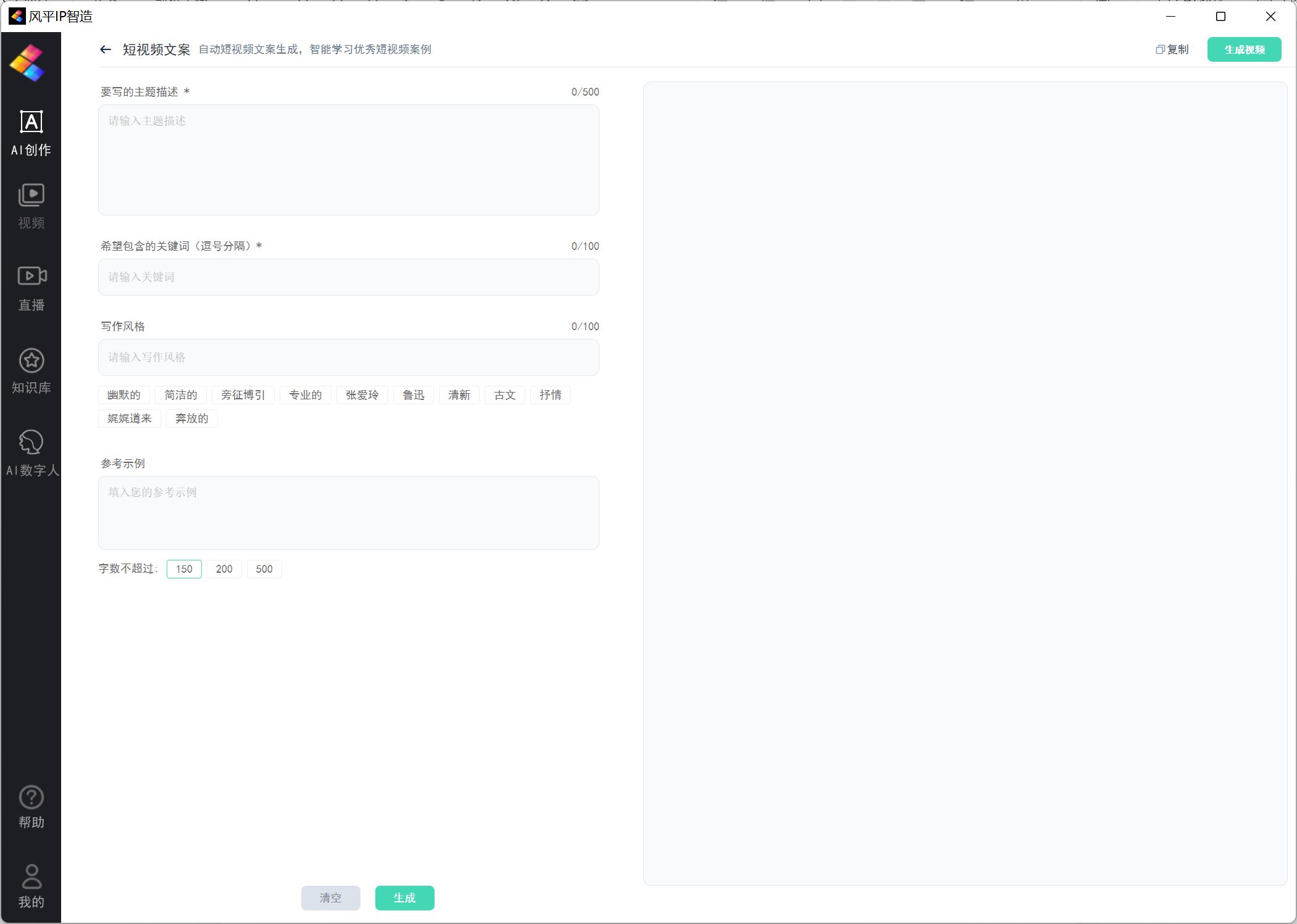The height and width of the screenshot is (924, 1297).
Task: Click the 参考示例 text area
Action: point(349,510)
